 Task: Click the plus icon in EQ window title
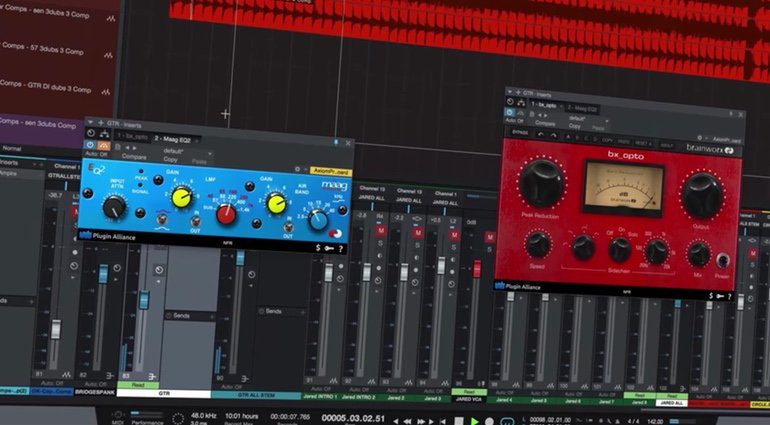101,122
